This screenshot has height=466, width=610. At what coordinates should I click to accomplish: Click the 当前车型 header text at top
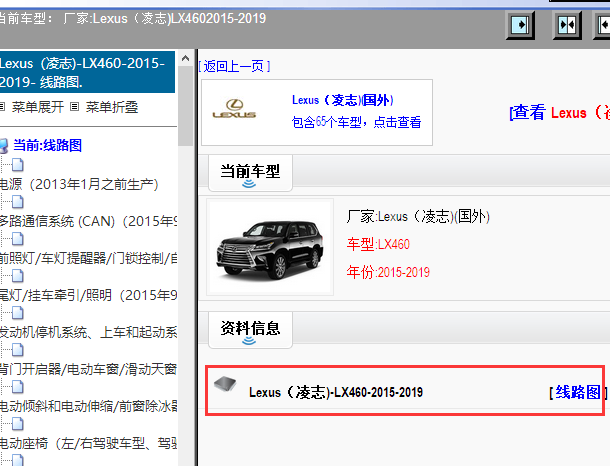(132, 18)
